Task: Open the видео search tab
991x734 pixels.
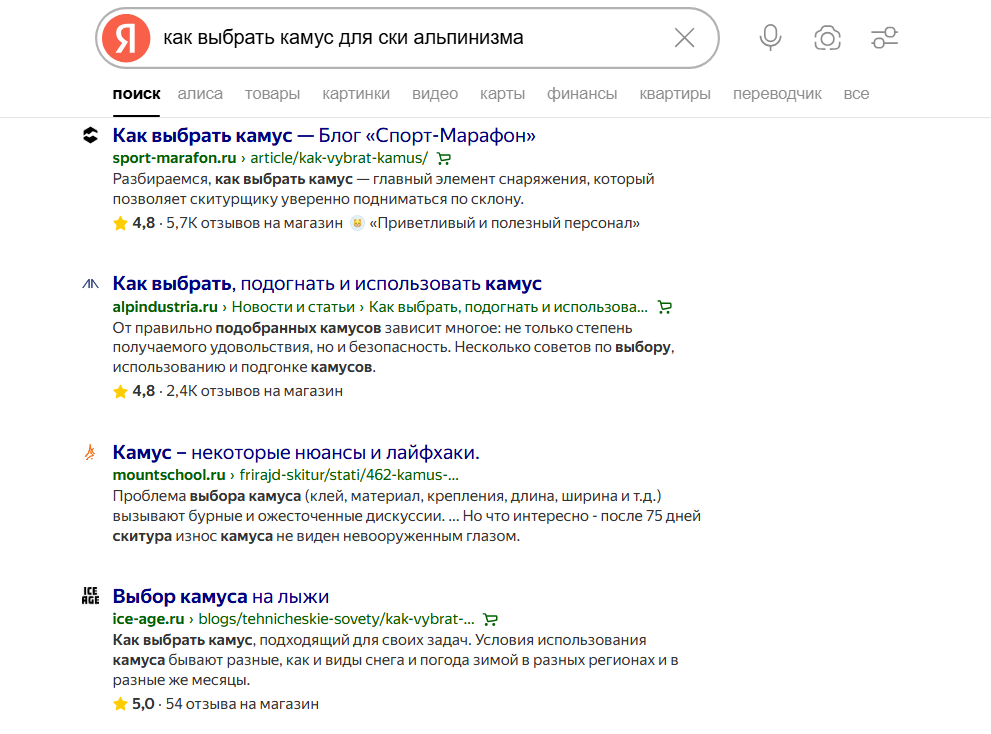Action: pyautogui.click(x=435, y=93)
